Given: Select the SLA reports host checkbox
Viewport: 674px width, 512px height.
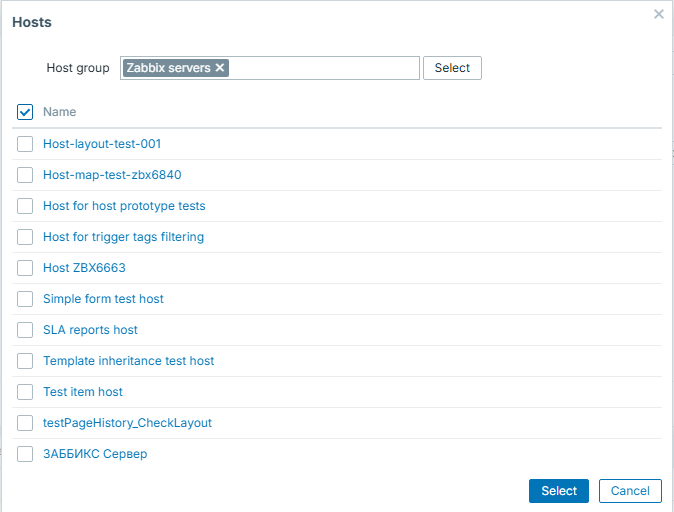Looking at the screenshot, I should tap(25, 330).
